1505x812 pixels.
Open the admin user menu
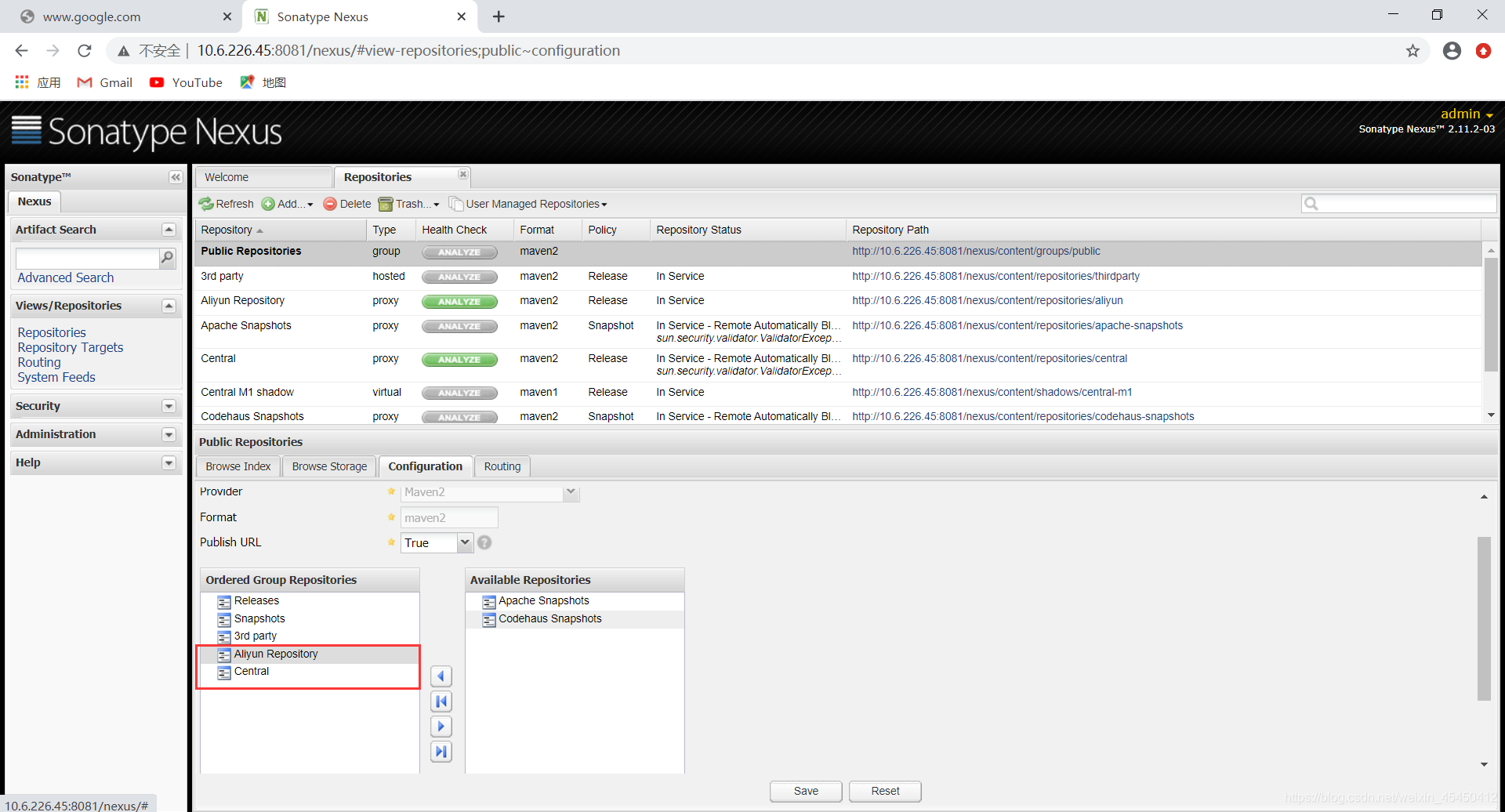[x=1467, y=114]
